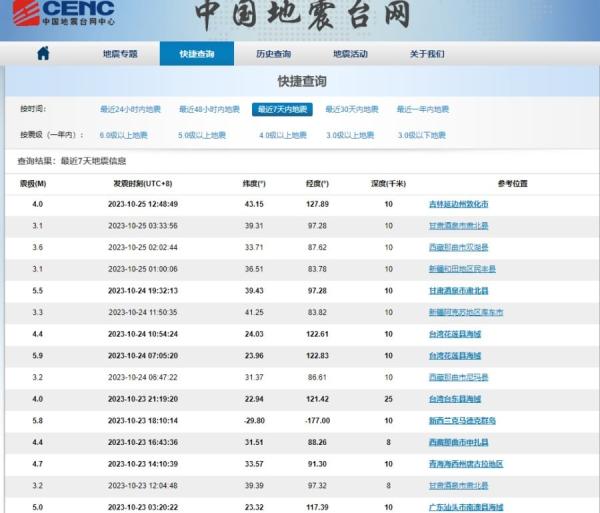
Task: Click the 查询结果：最近7天地震信息 heading
Action: tap(72, 161)
